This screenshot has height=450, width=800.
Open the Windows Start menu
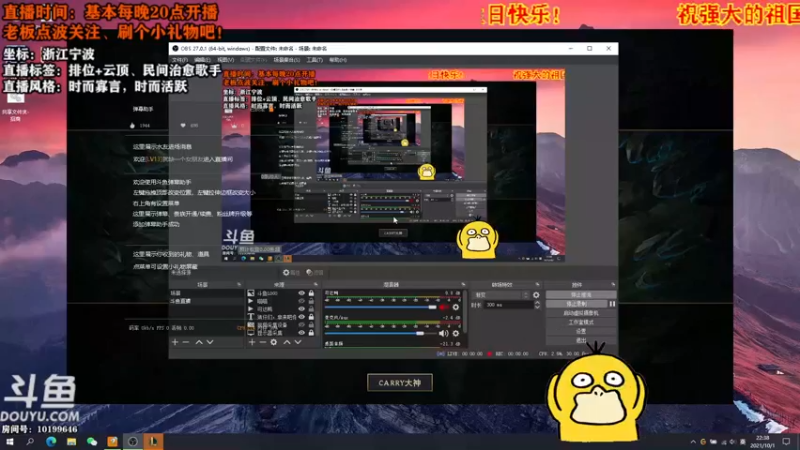point(10,442)
